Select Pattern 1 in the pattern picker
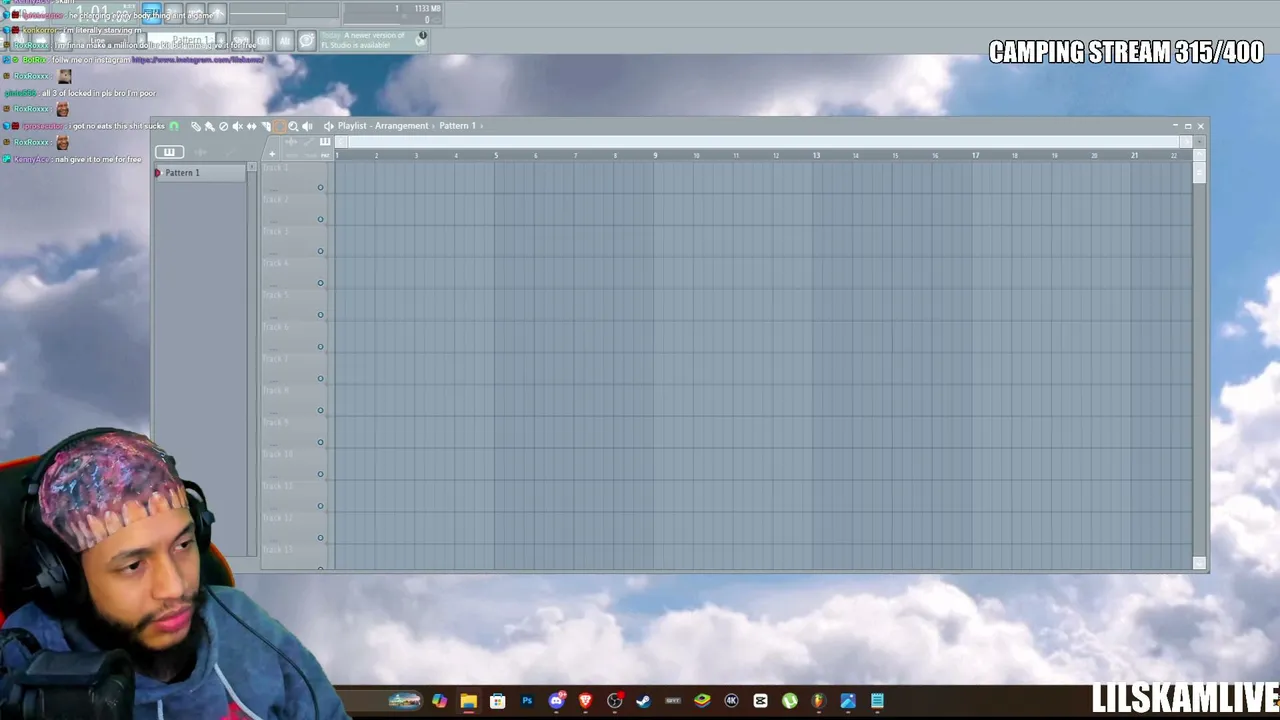The width and height of the screenshot is (1280, 720). click(200, 173)
